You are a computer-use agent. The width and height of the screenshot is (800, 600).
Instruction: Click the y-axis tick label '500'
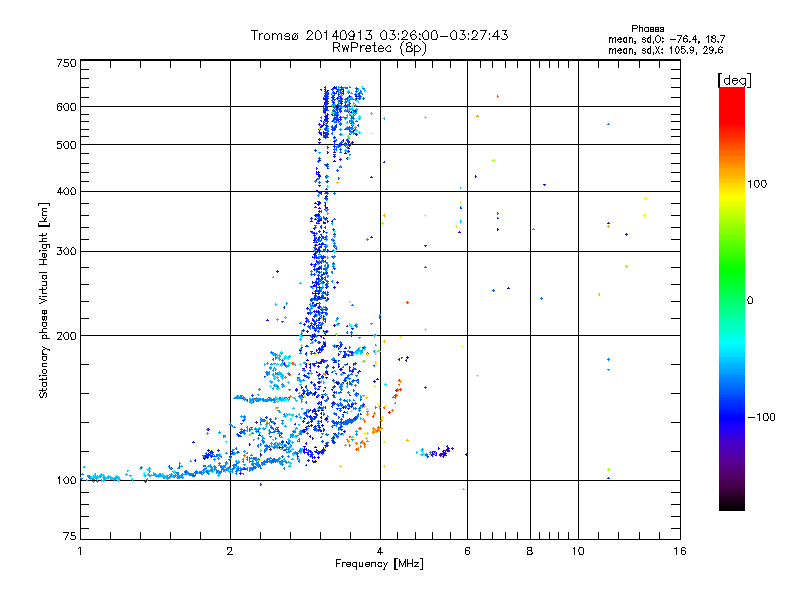[66, 145]
